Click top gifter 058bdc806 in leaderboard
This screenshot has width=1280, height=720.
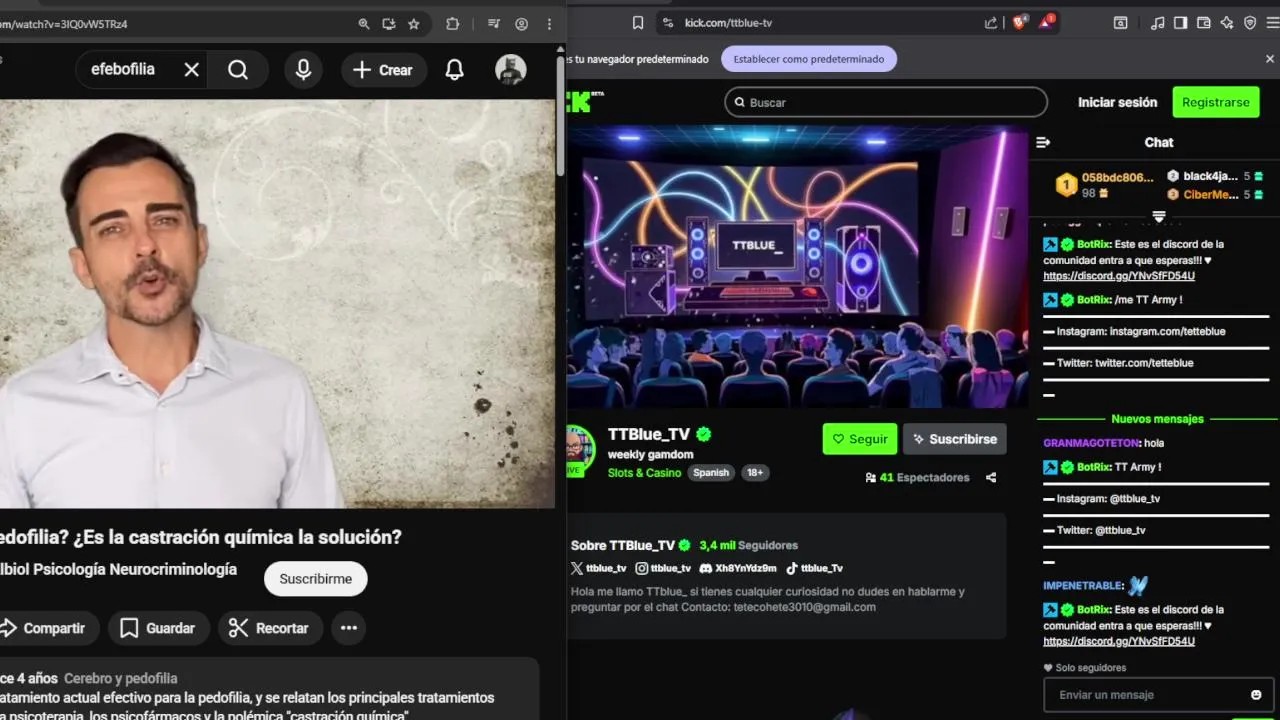(1105, 185)
